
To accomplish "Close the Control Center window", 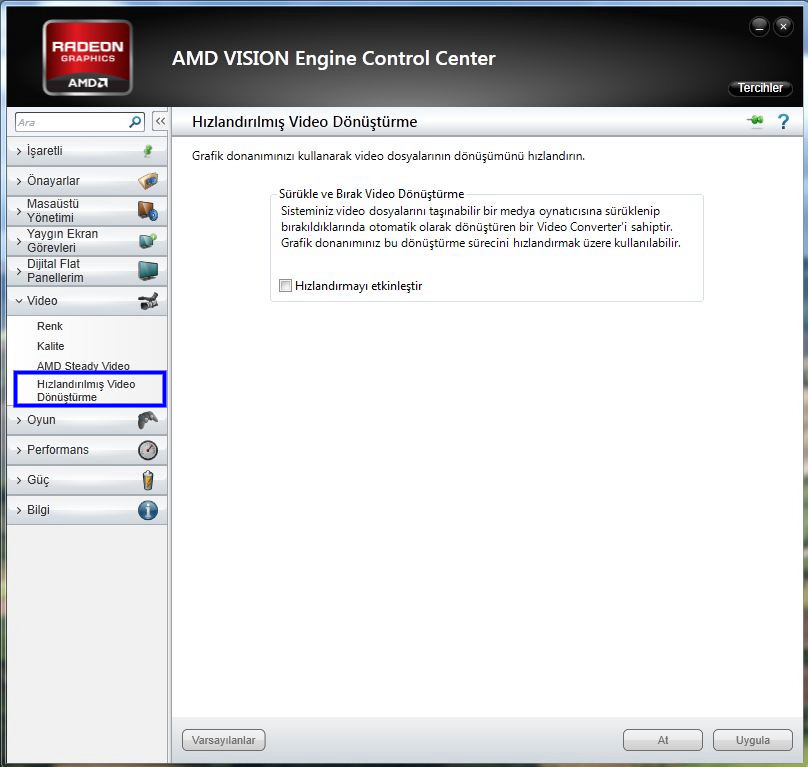I will coord(783,27).
